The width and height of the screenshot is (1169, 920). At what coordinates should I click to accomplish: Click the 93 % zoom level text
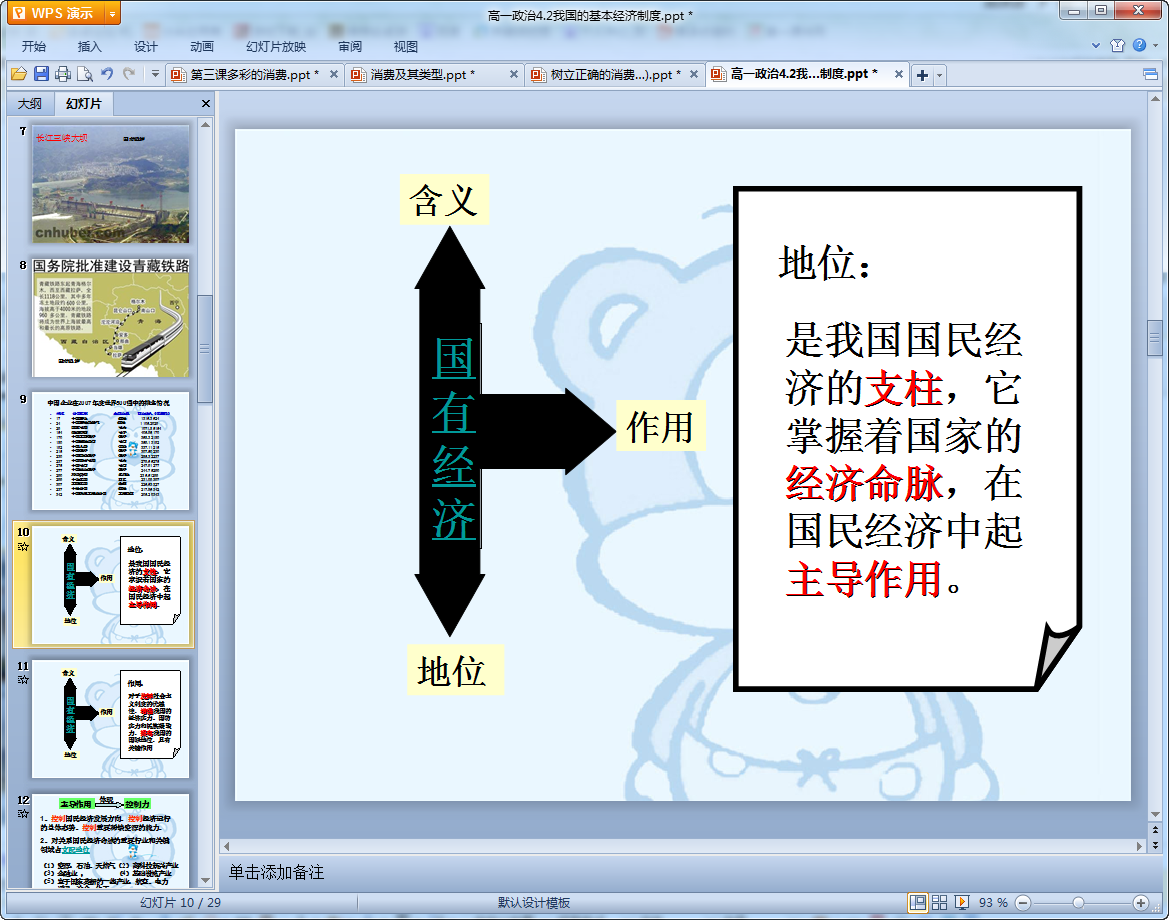click(x=993, y=903)
